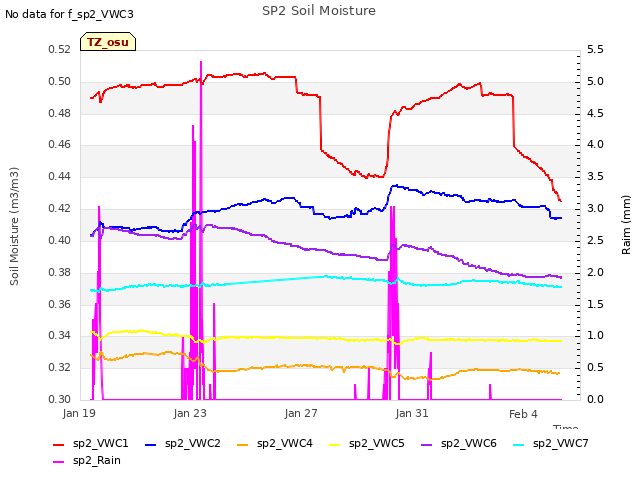The image size is (640, 480).
Task: Click the 0.44 left axis value
Action: click(x=60, y=177)
